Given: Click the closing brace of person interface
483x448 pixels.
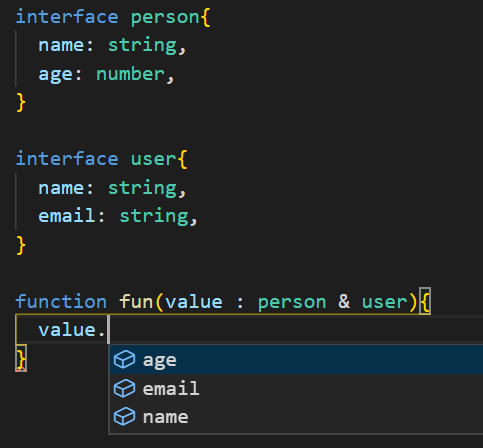Looking at the screenshot, I should click(21, 102).
